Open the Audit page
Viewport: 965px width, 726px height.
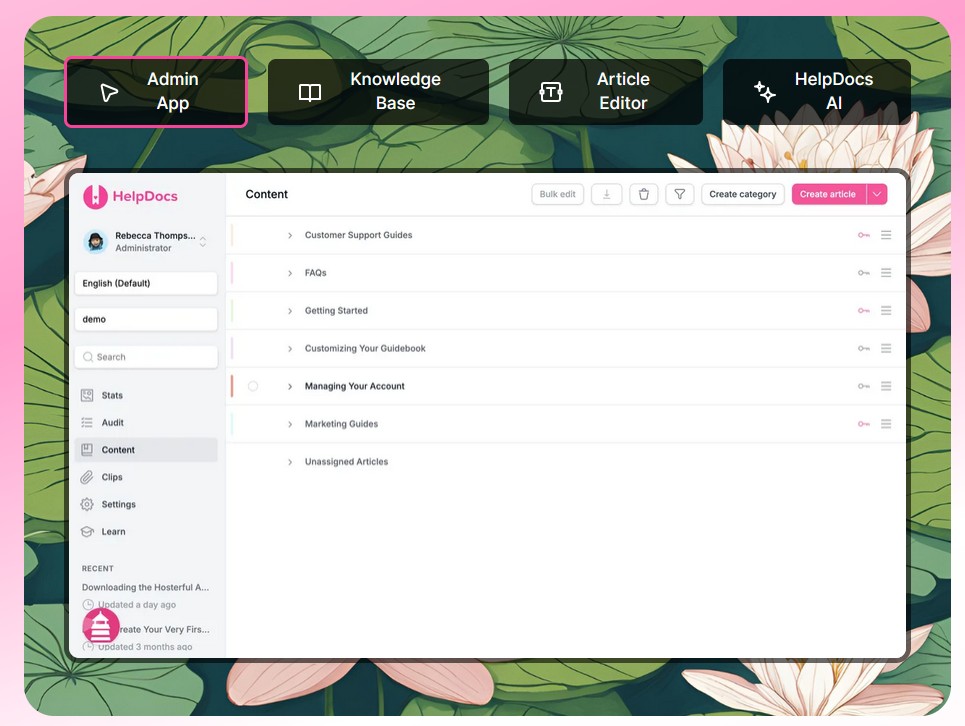click(x=146, y=423)
